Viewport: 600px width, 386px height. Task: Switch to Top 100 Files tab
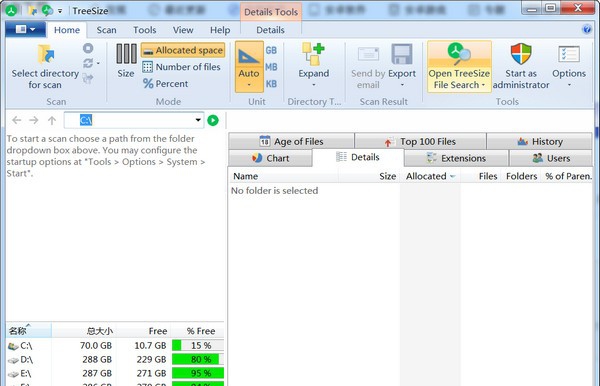pos(420,142)
